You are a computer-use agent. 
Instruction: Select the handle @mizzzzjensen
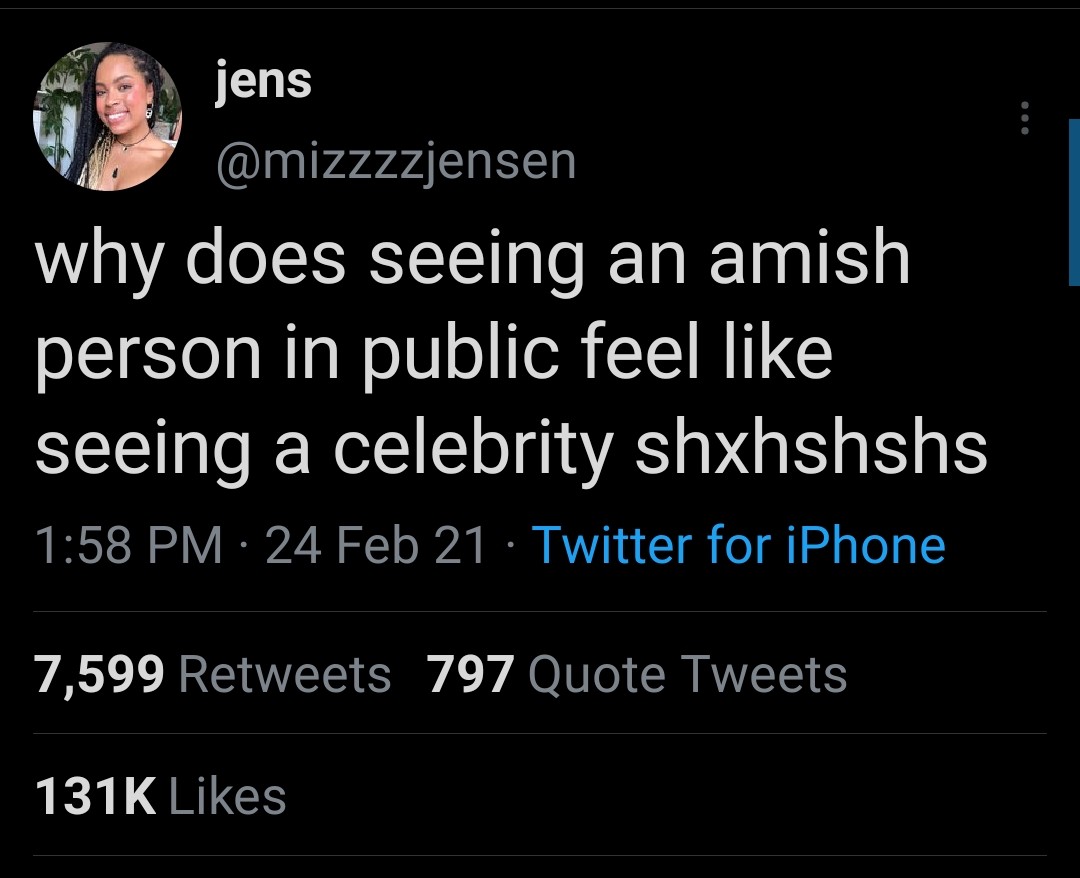[x=396, y=161]
